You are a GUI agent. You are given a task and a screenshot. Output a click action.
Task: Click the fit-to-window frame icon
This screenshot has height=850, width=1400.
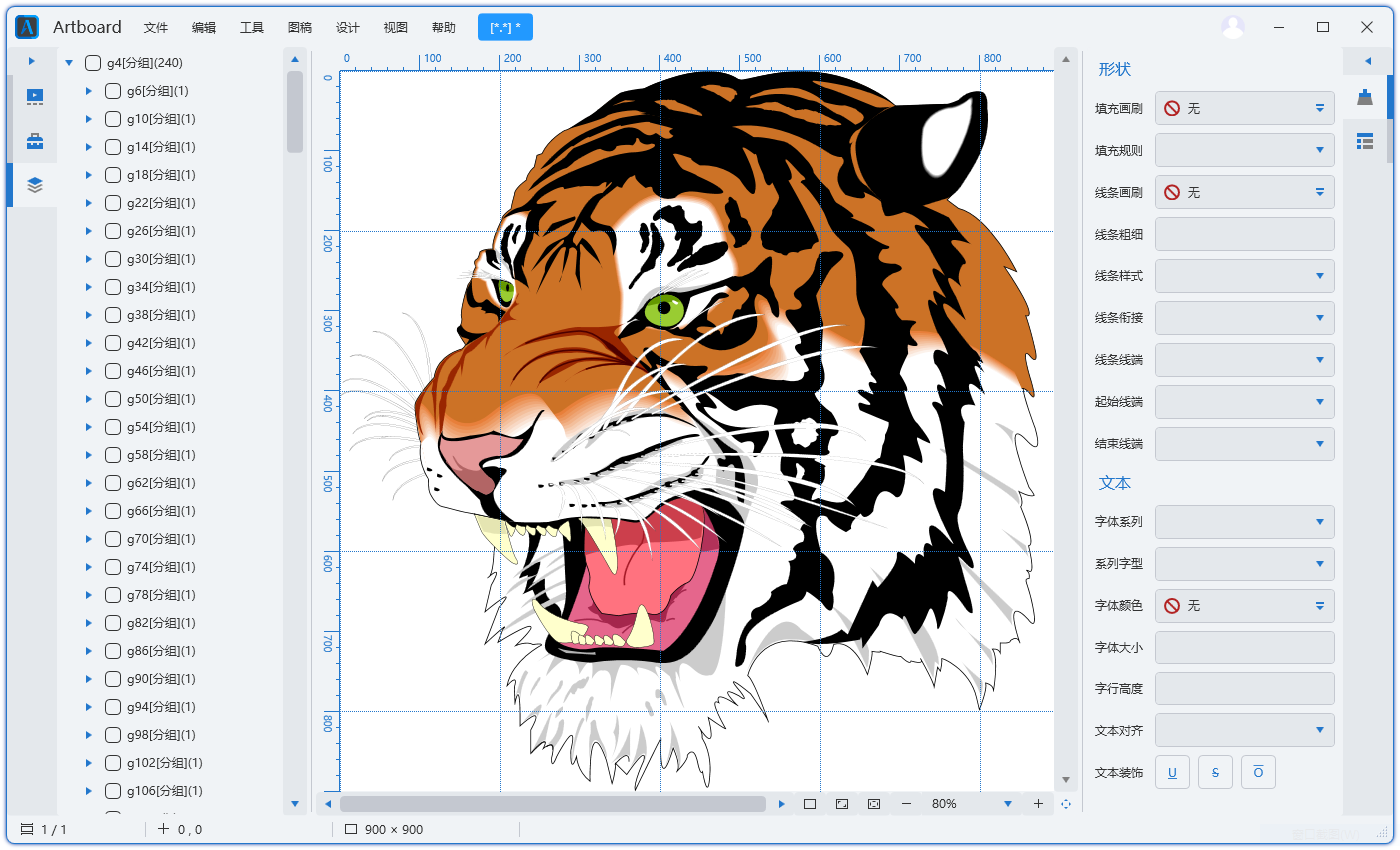842,804
